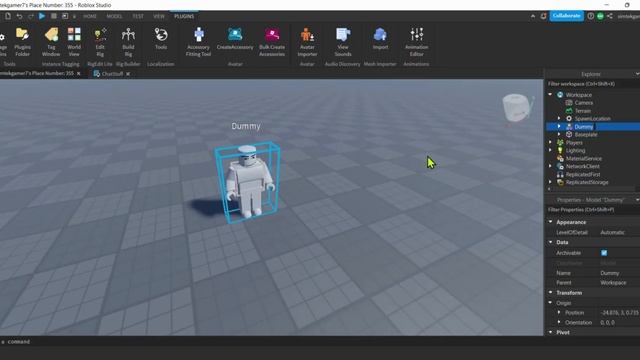Click the CreateAccessory plugin
Screen dimensions: 640x360
[x=235, y=39]
